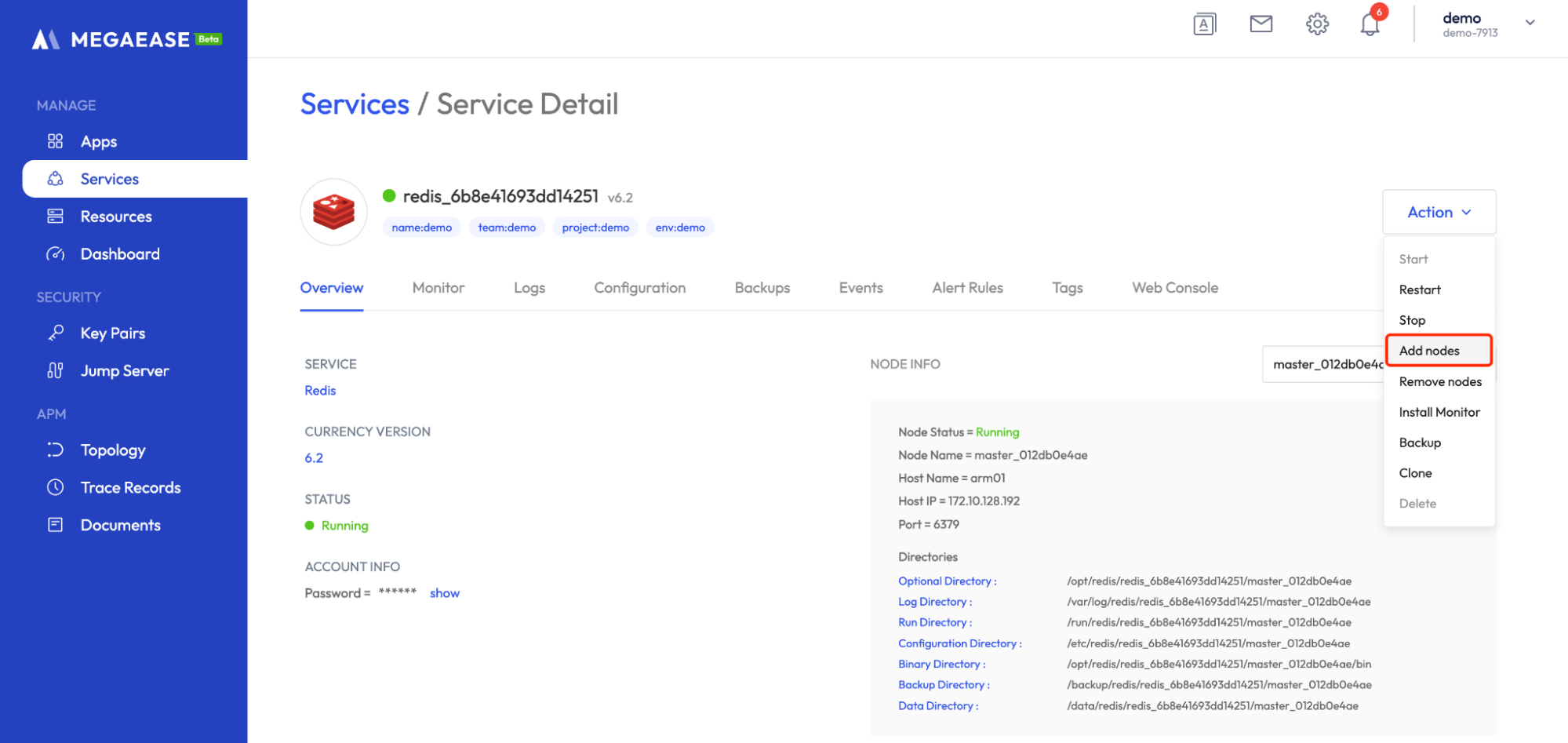Screen dimensions: 1568x743
Task: Click the Redis service logo
Action: 334,212
